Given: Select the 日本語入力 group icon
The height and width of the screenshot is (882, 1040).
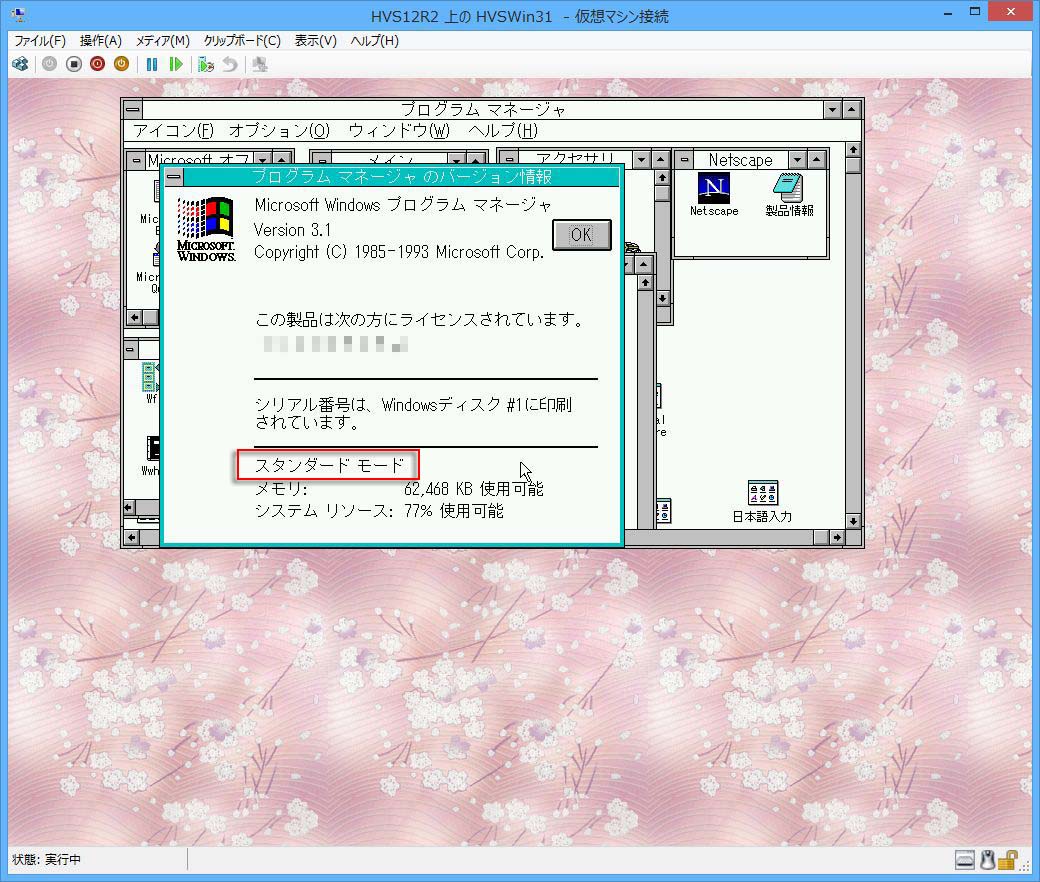Looking at the screenshot, I should 762,501.
